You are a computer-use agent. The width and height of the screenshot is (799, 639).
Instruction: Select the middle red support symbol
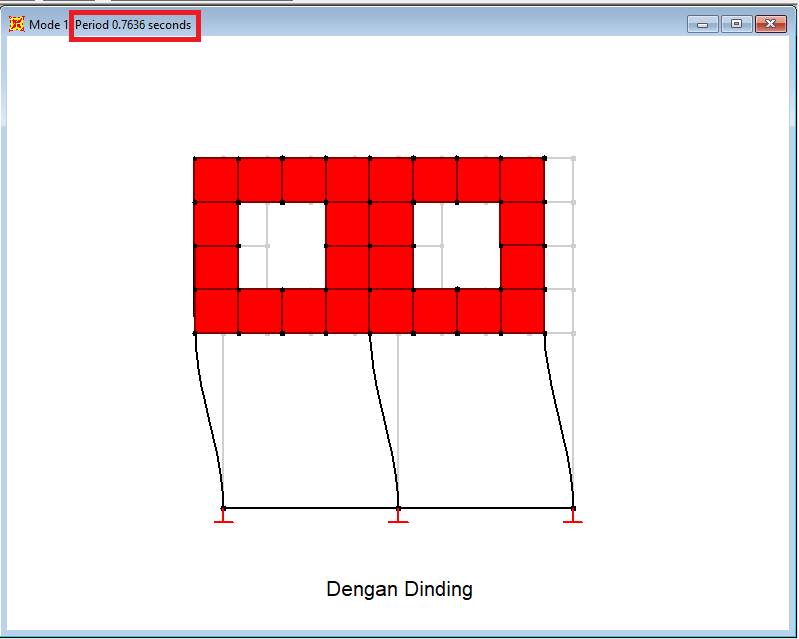tap(398, 517)
